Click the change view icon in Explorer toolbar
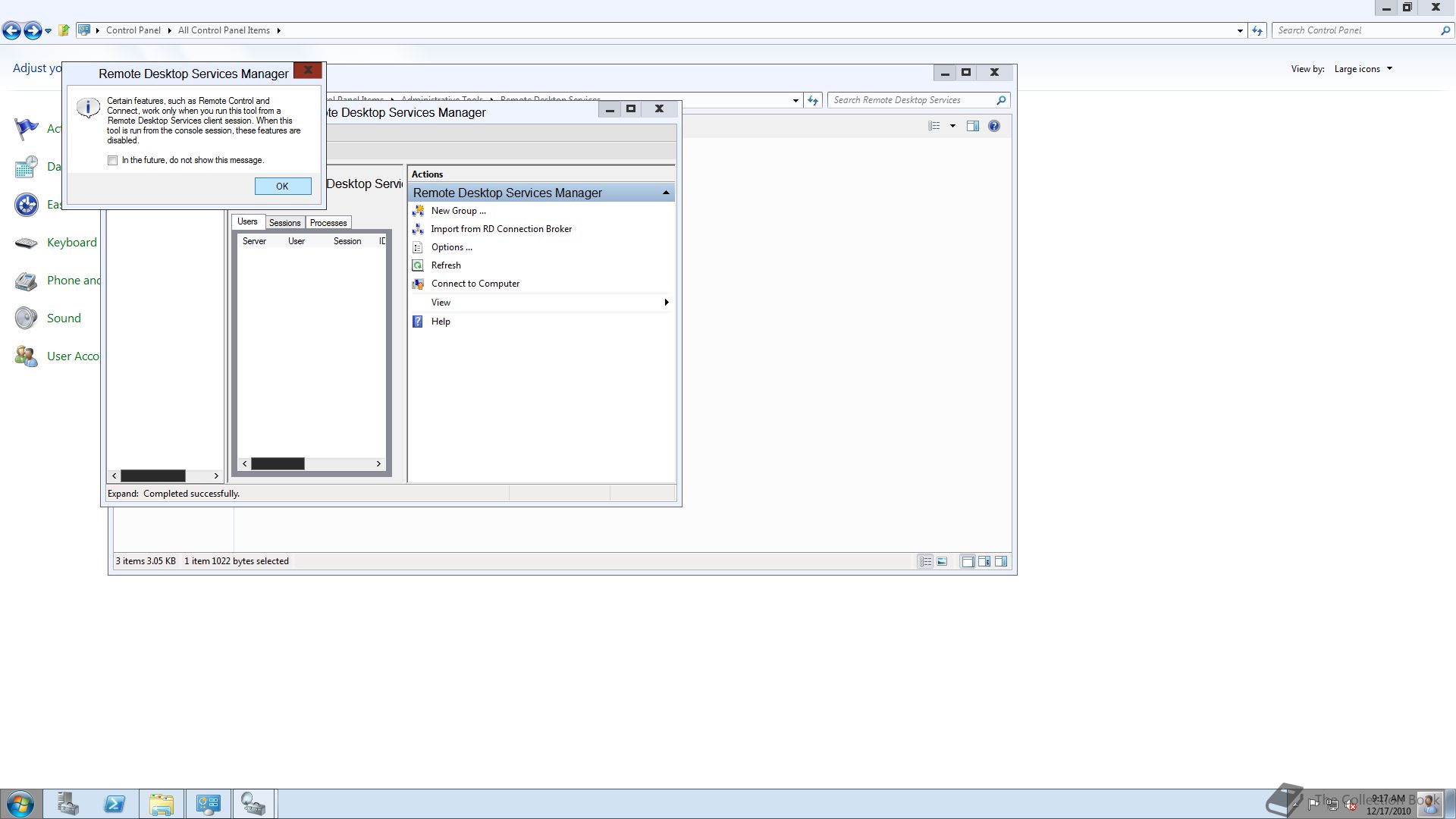Image resolution: width=1456 pixels, height=819 pixels. pyautogui.click(x=934, y=126)
